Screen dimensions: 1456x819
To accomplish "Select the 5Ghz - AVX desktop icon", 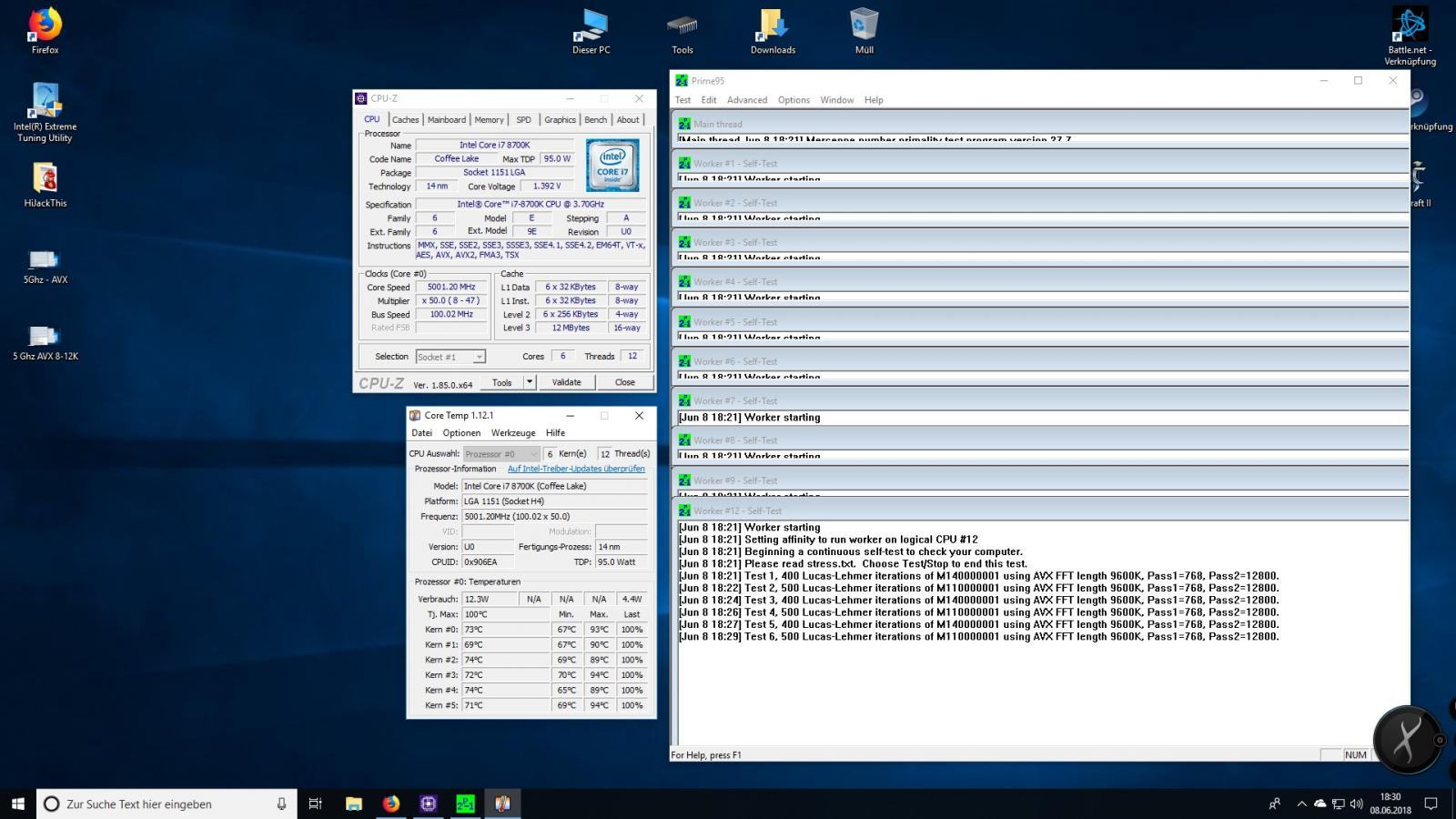I will [x=45, y=266].
